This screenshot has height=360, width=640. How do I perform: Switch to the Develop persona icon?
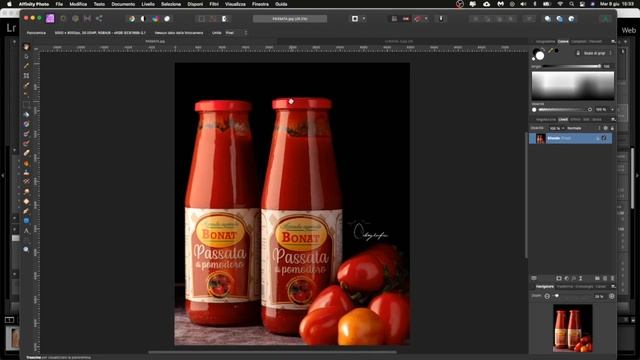(x=76, y=18)
